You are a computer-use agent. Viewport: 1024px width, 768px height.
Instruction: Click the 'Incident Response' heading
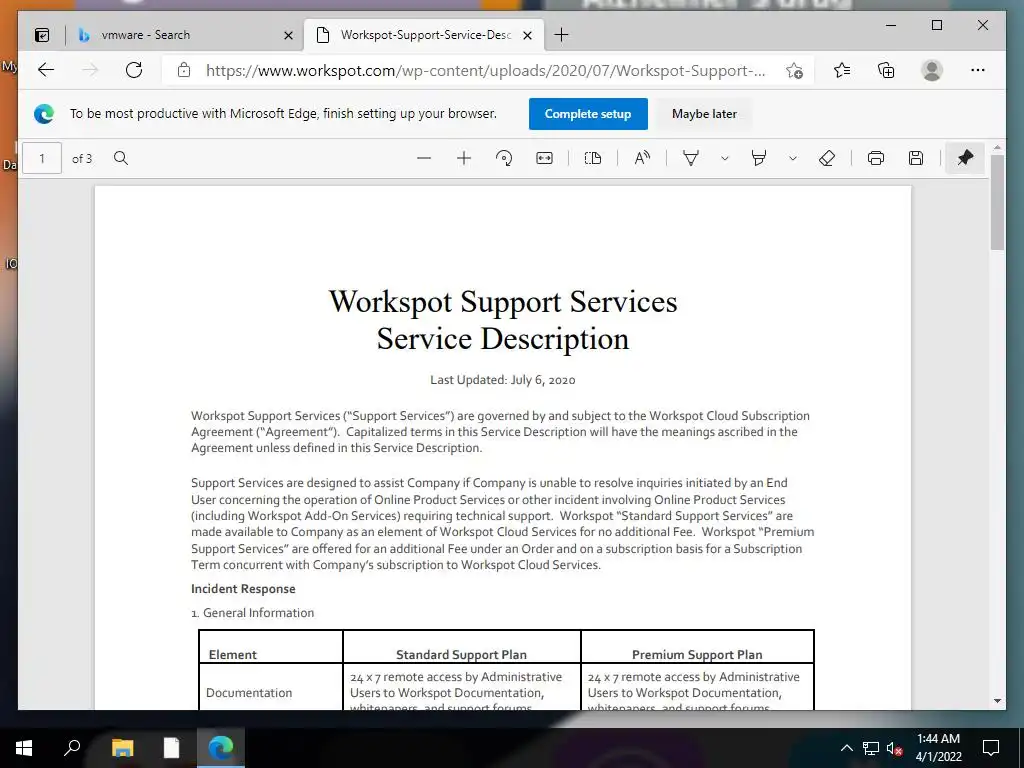click(x=243, y=589)
